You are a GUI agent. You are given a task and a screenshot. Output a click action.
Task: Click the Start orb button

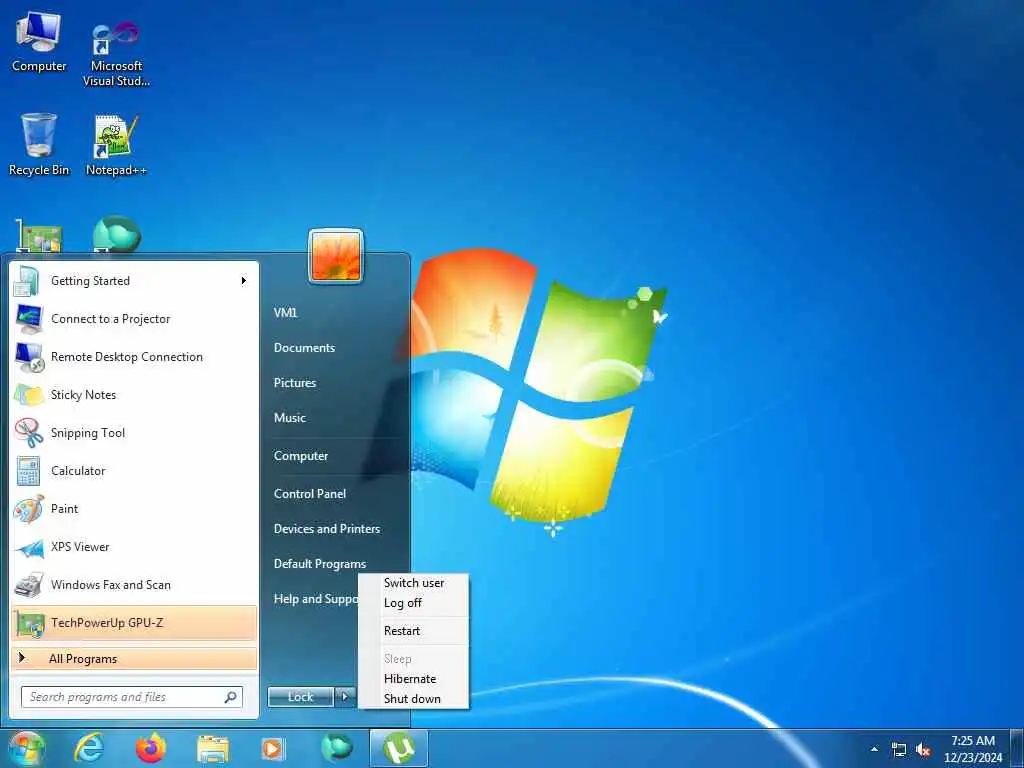coord(26,748)
